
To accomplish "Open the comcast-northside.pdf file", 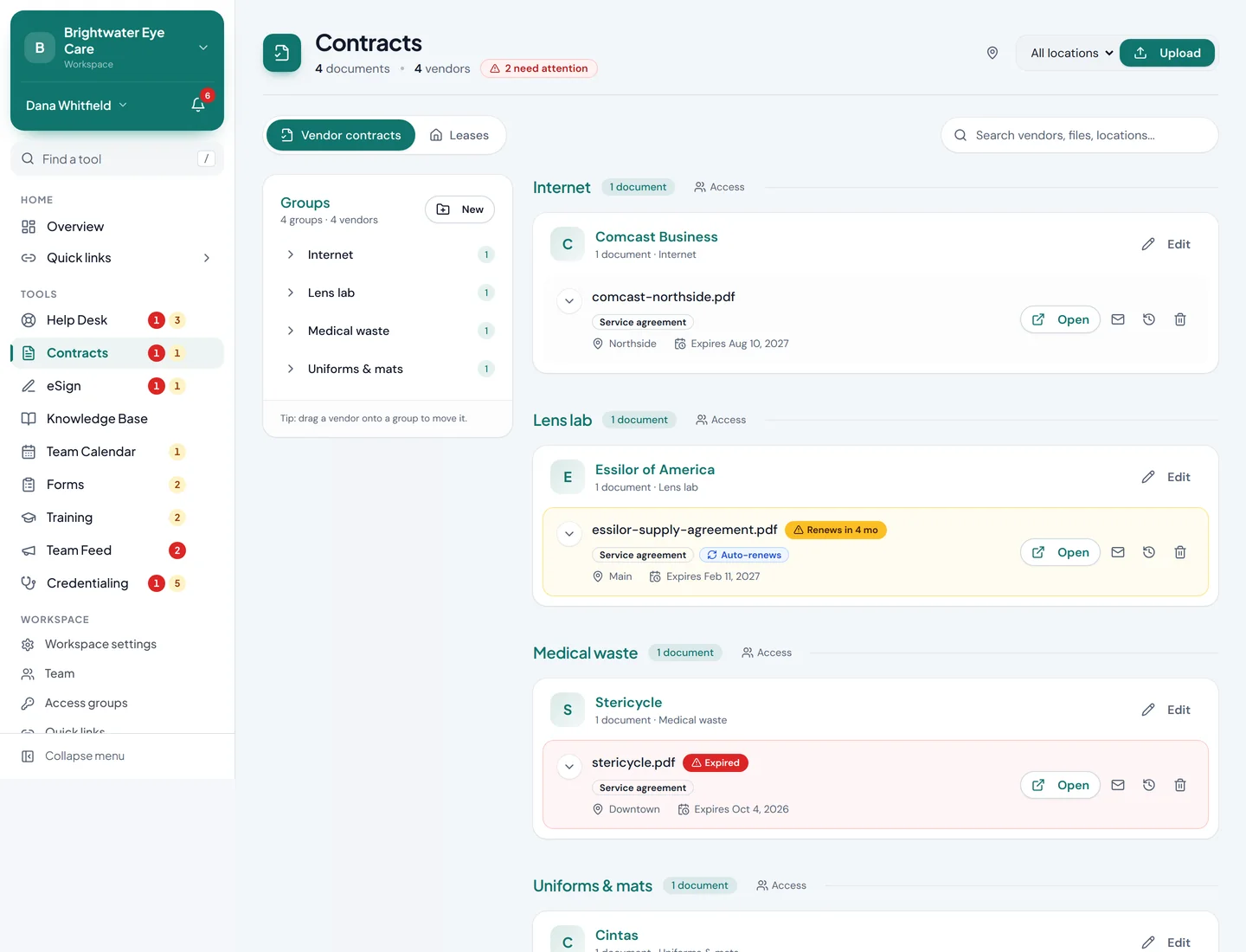I will click(1060, 319).
